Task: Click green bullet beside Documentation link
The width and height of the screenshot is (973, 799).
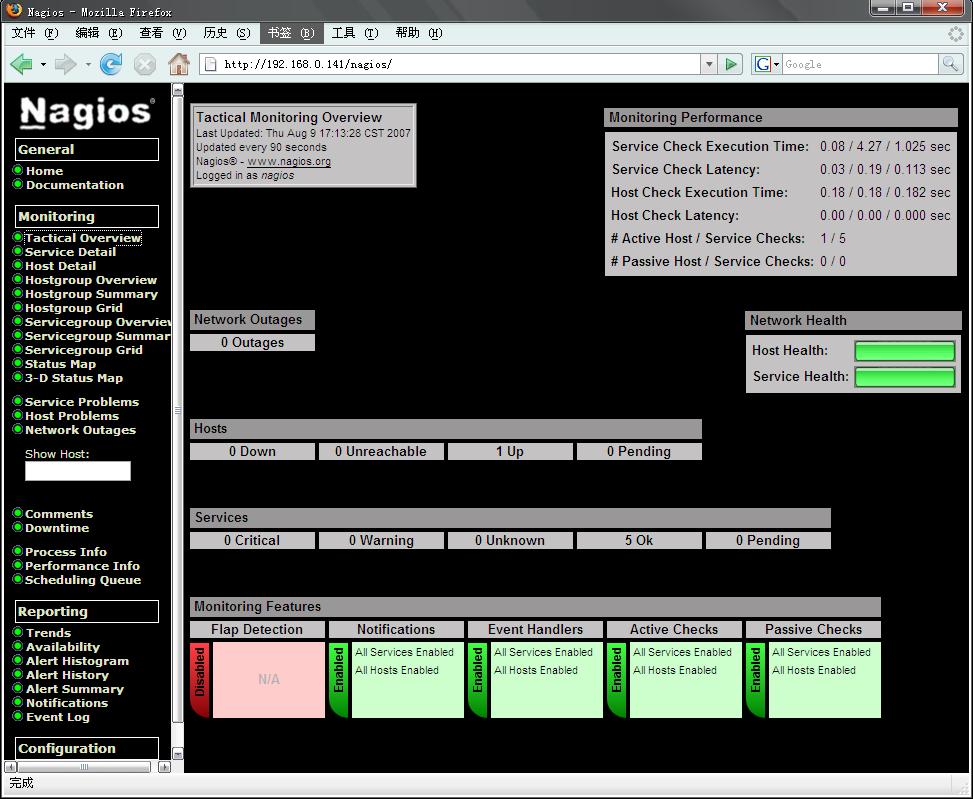Action: pos(18,184)
